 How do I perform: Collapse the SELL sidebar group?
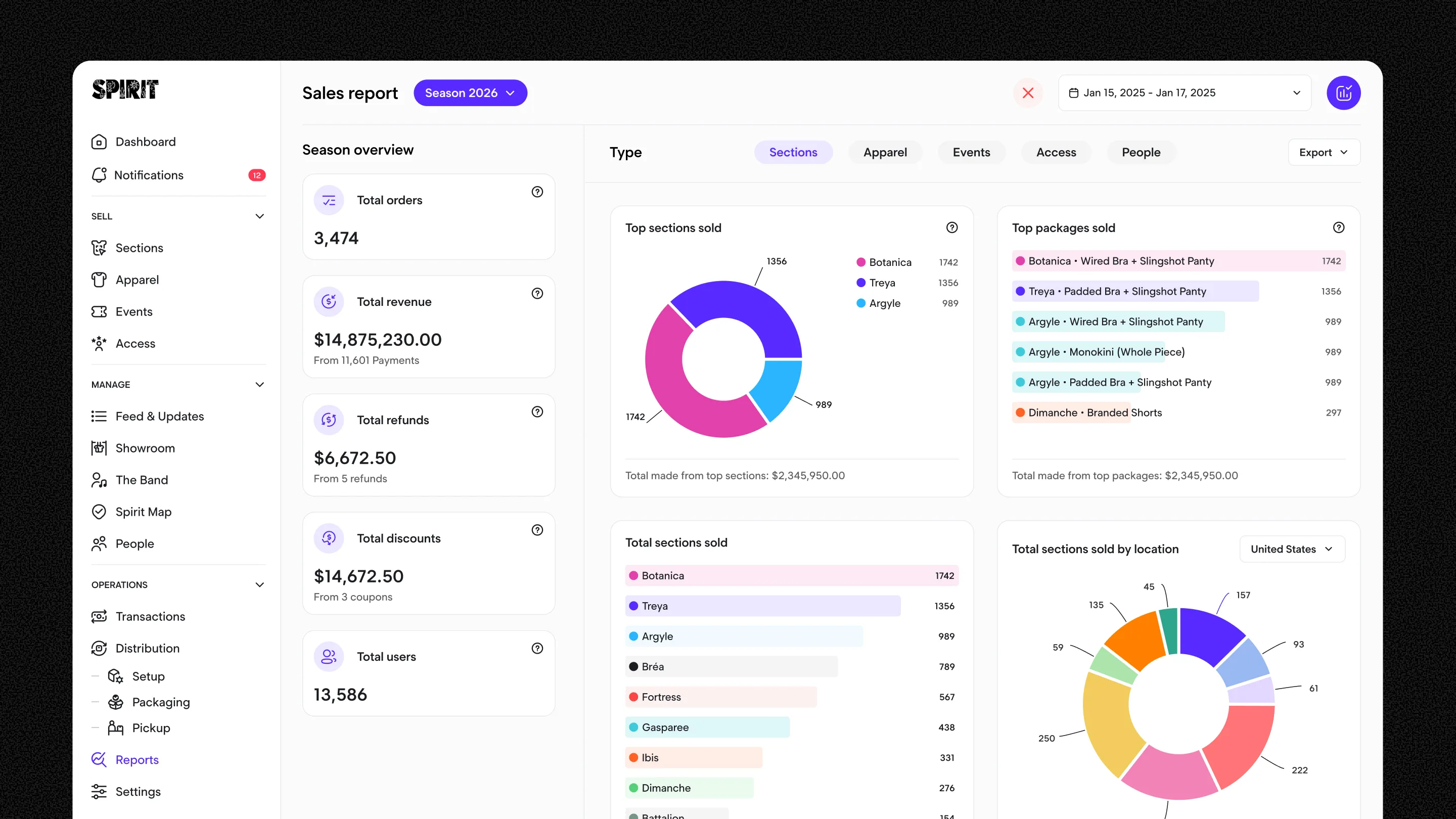(259, 216)
